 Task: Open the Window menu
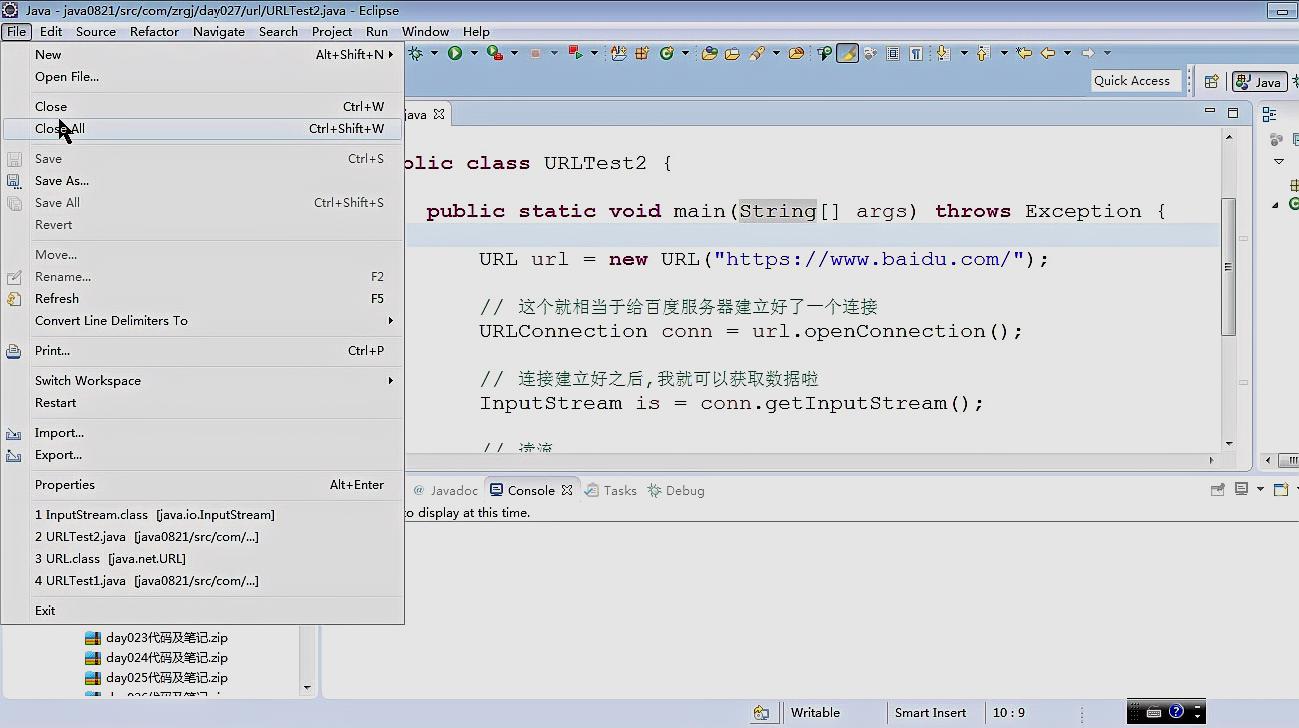pos(425,31)
